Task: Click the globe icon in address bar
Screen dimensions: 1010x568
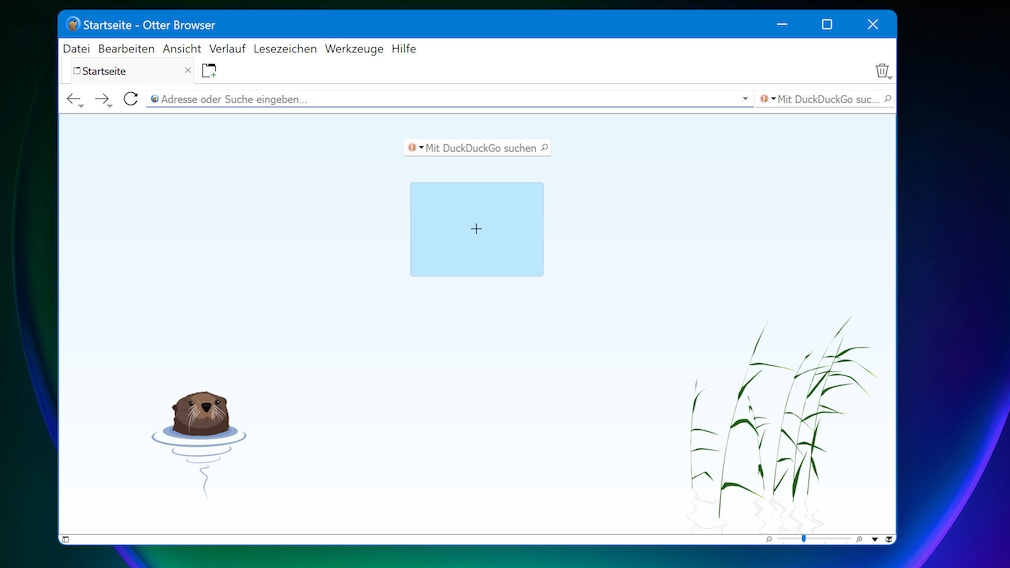Action: coord(155,99)
